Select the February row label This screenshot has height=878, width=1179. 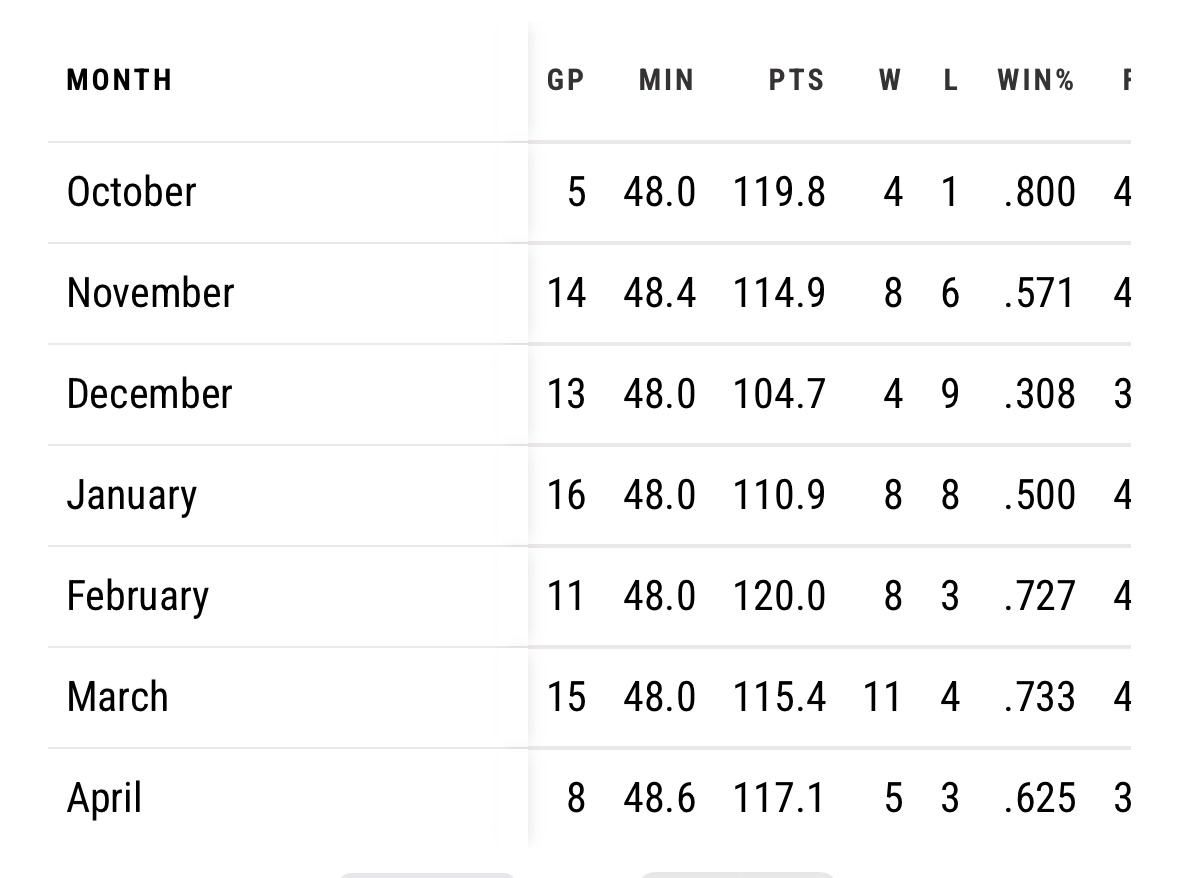(x=138, y=596)
